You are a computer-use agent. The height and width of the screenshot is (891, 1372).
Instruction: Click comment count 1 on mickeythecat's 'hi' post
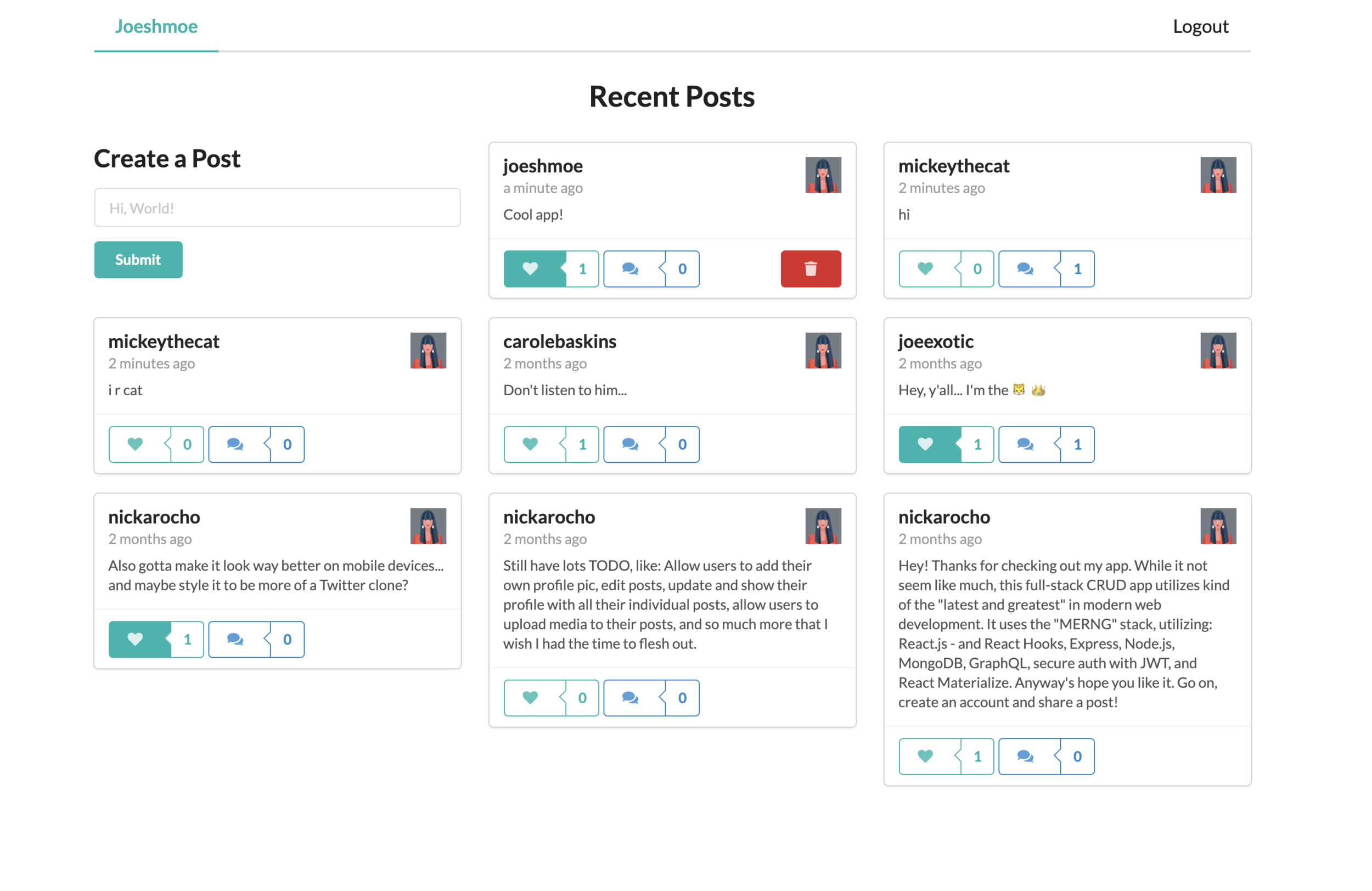click(1077, 269)
